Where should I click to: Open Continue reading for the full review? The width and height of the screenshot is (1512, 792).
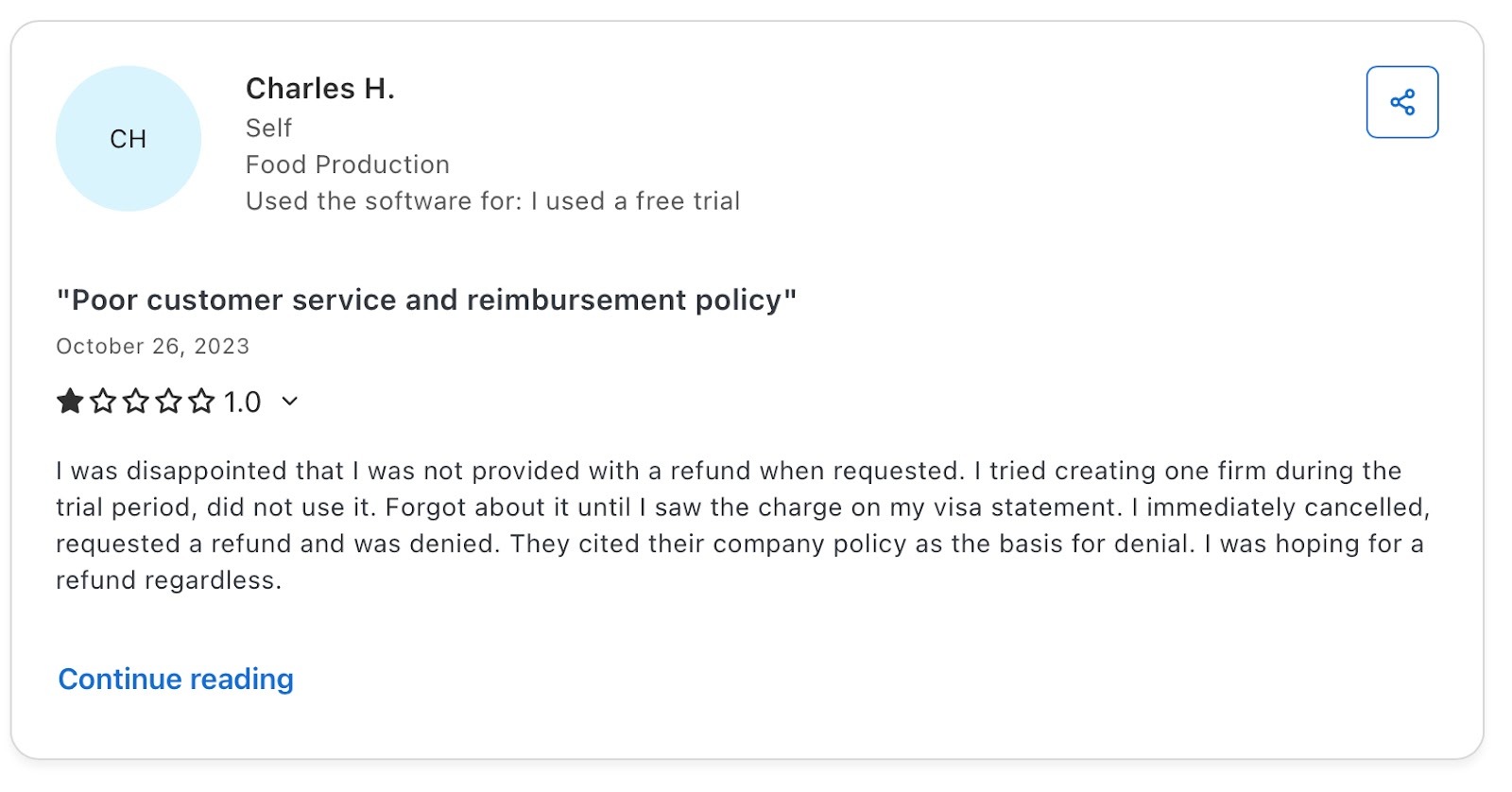(x=175, y=679)
